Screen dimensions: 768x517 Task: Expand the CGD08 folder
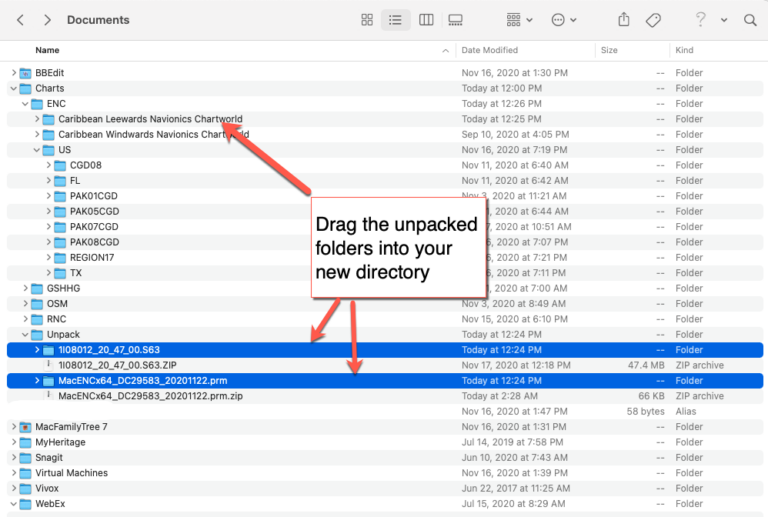point(49,165)
